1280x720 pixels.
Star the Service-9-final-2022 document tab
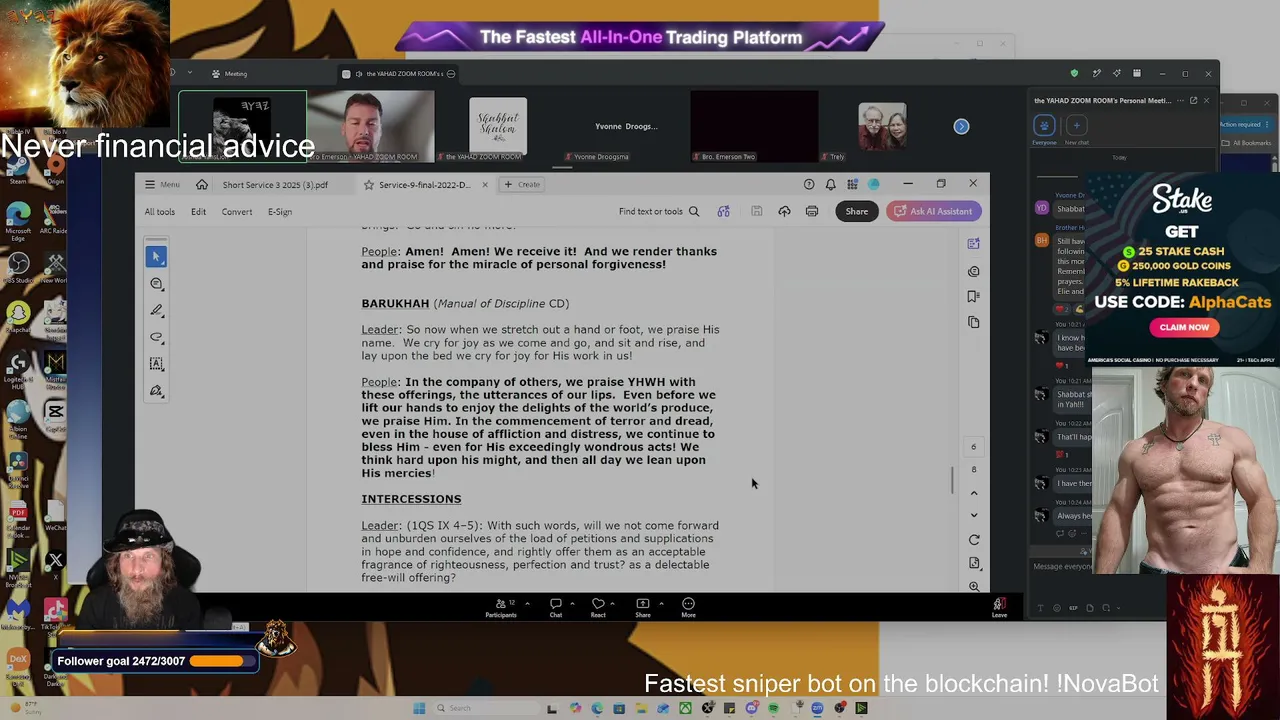click(369, 185)
